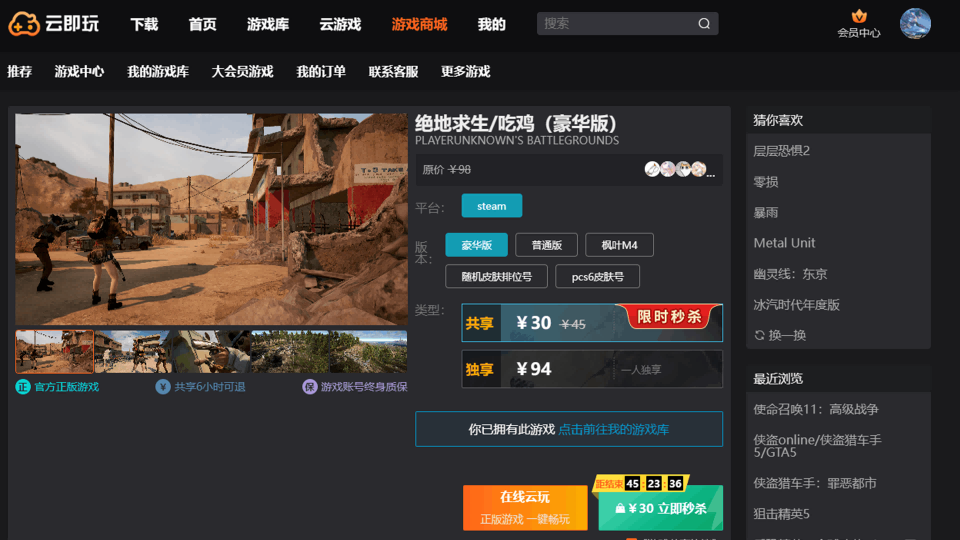Open the user avatar profile
This screenshot has height=540, width=960.
pyautogui.click(x=915, y=24)
